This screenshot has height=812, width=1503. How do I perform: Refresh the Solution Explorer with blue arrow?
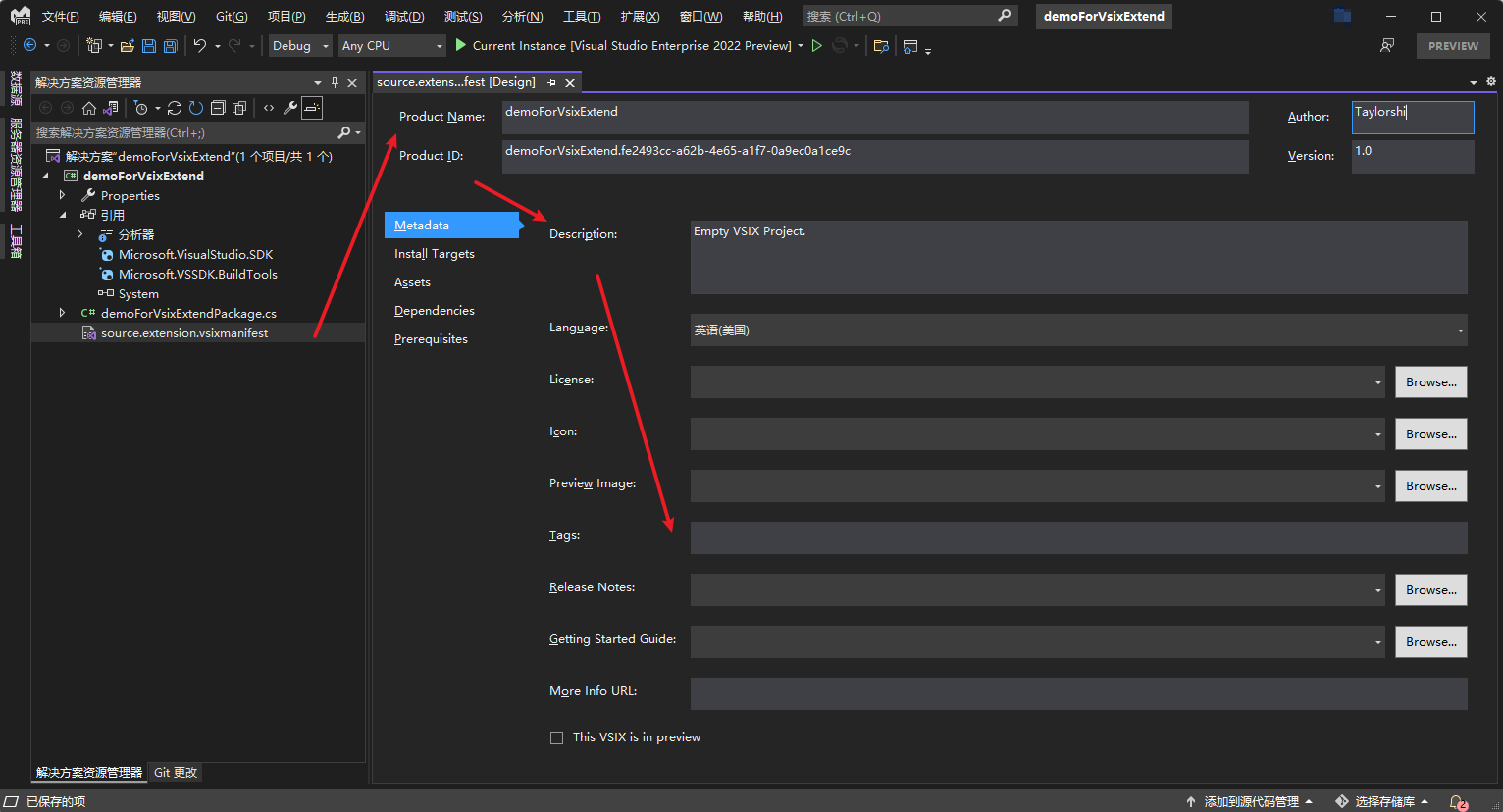196,108
